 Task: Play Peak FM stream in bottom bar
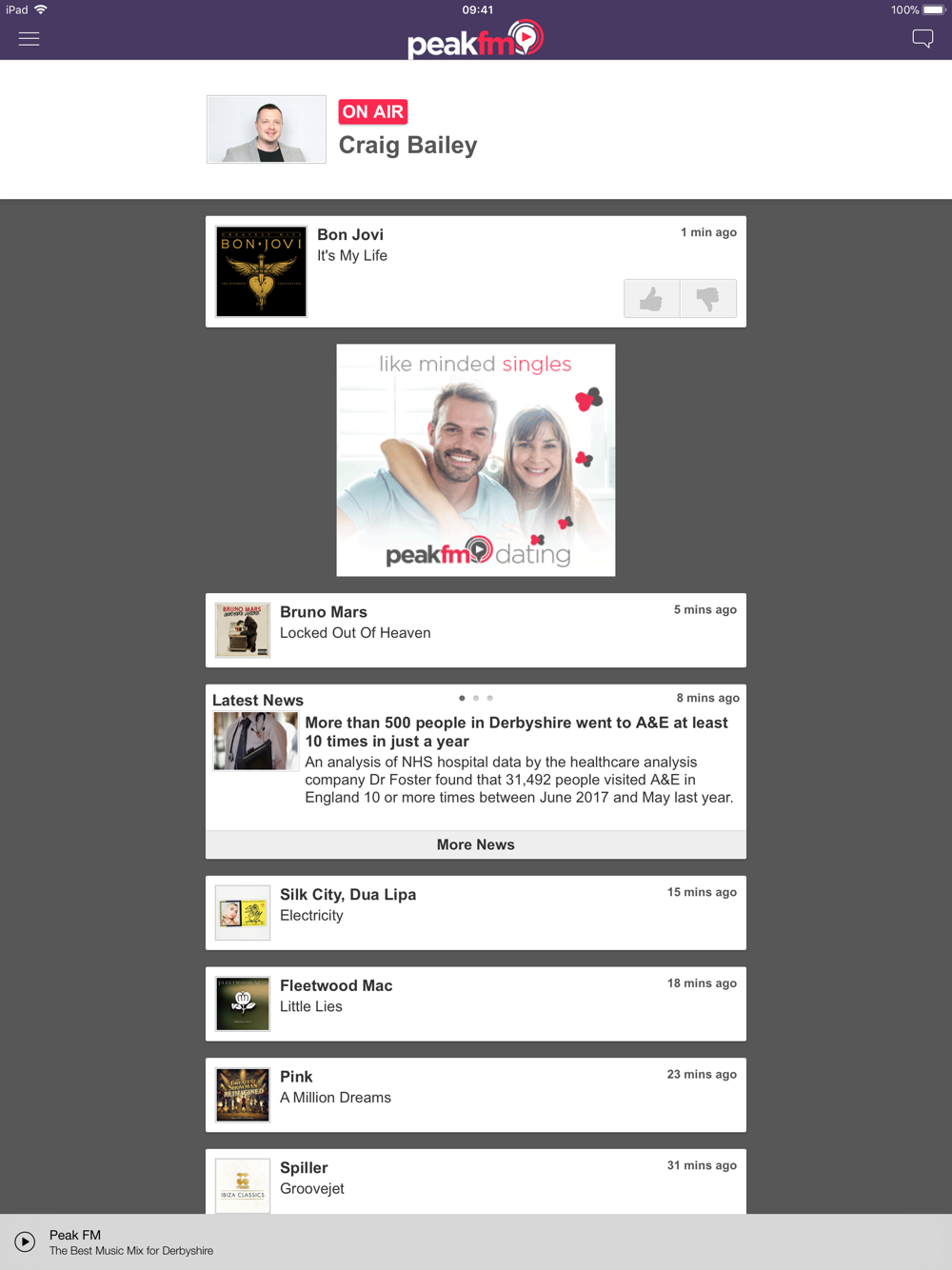(25, 1241)
